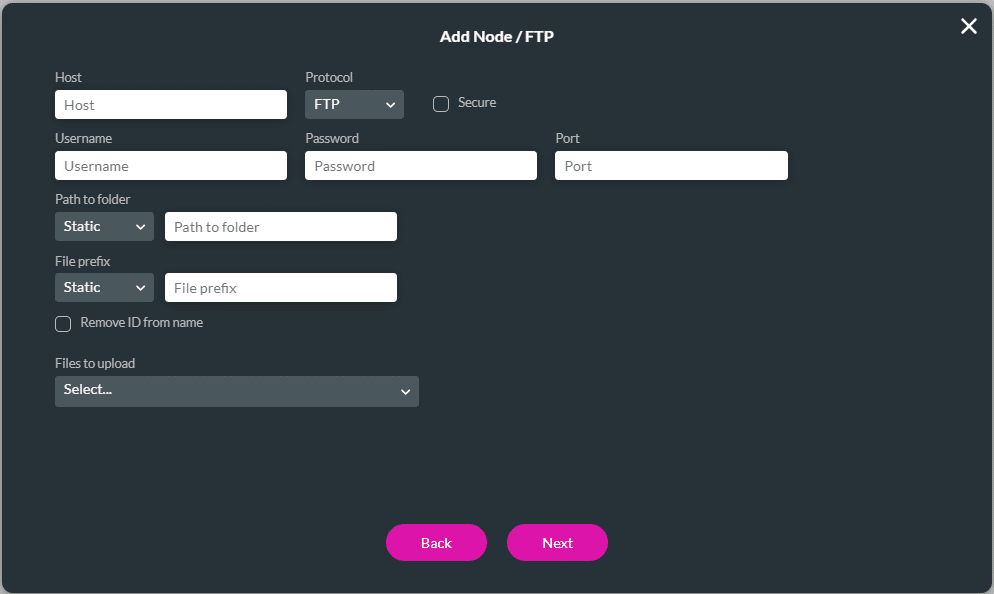The width and height of the screenshot is (994, 594).
Task: Open the Protocol dropdown
Action: [x=354, y=104]
